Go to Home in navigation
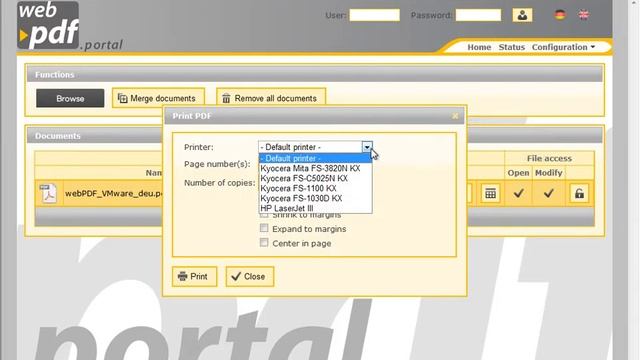The image size is (640, 360). click(x=479, y=47)
